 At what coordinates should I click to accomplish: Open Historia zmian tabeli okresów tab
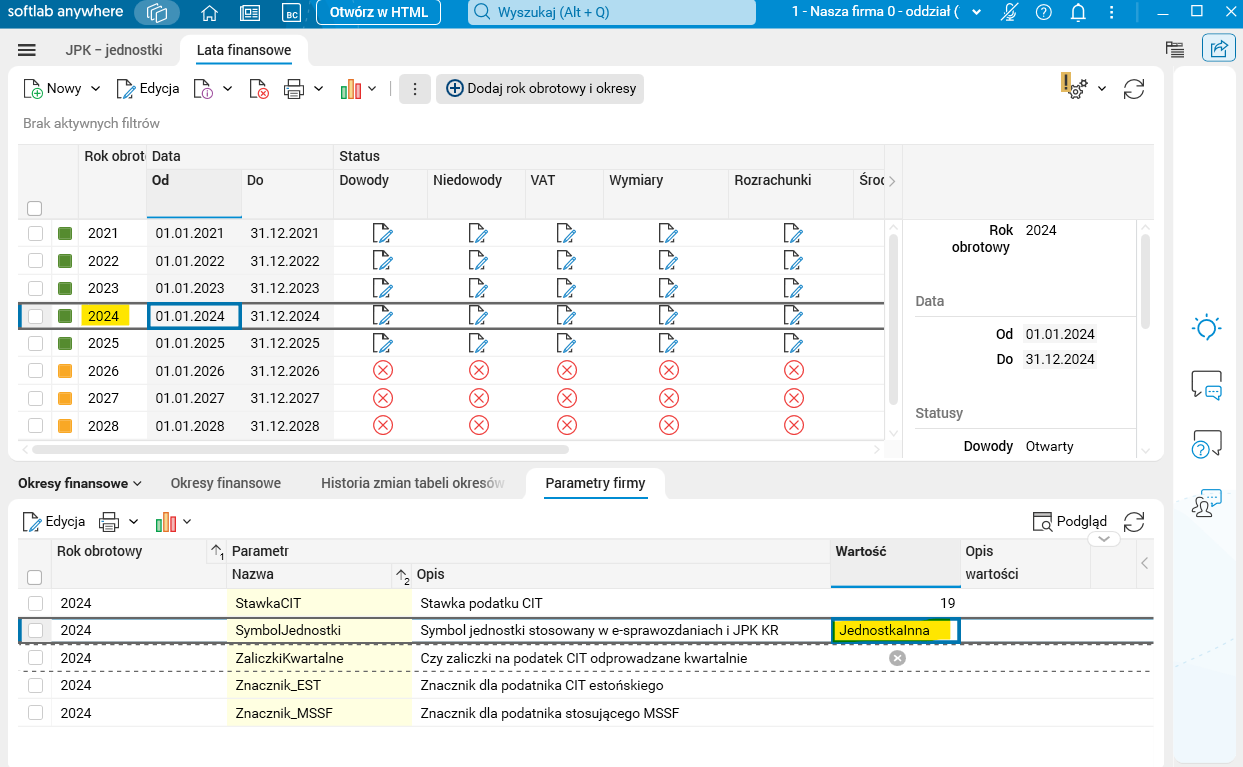click(413, 483)
